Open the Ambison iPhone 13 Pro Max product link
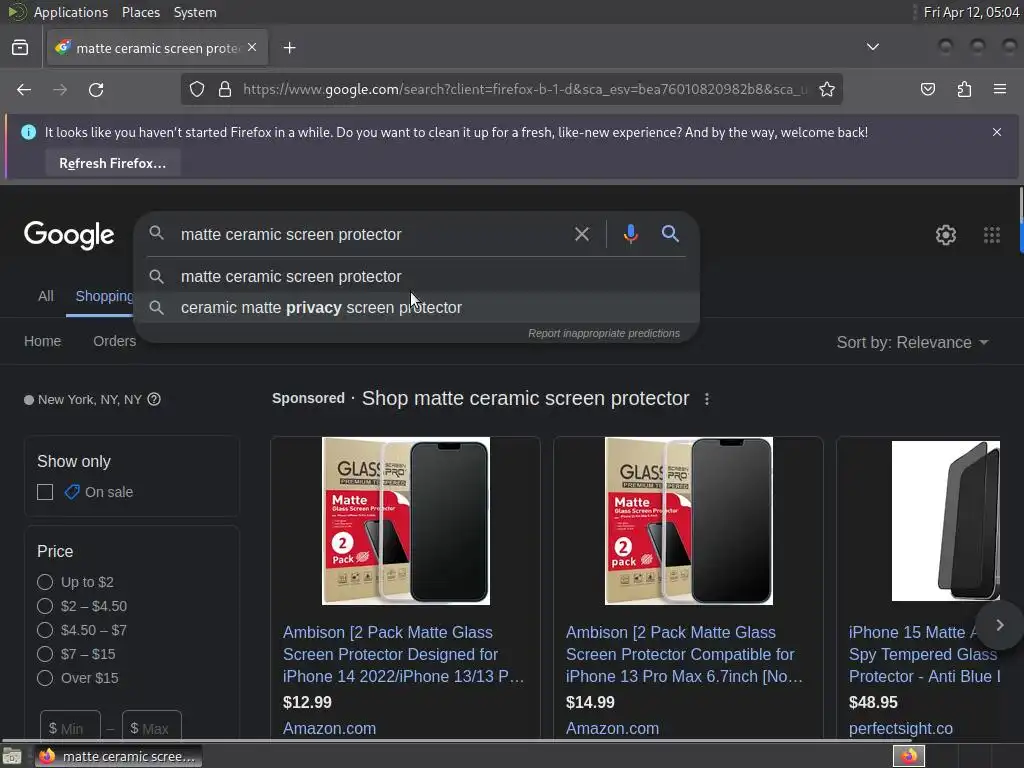The image size is (1024, 768). click(x=684, y=654)
